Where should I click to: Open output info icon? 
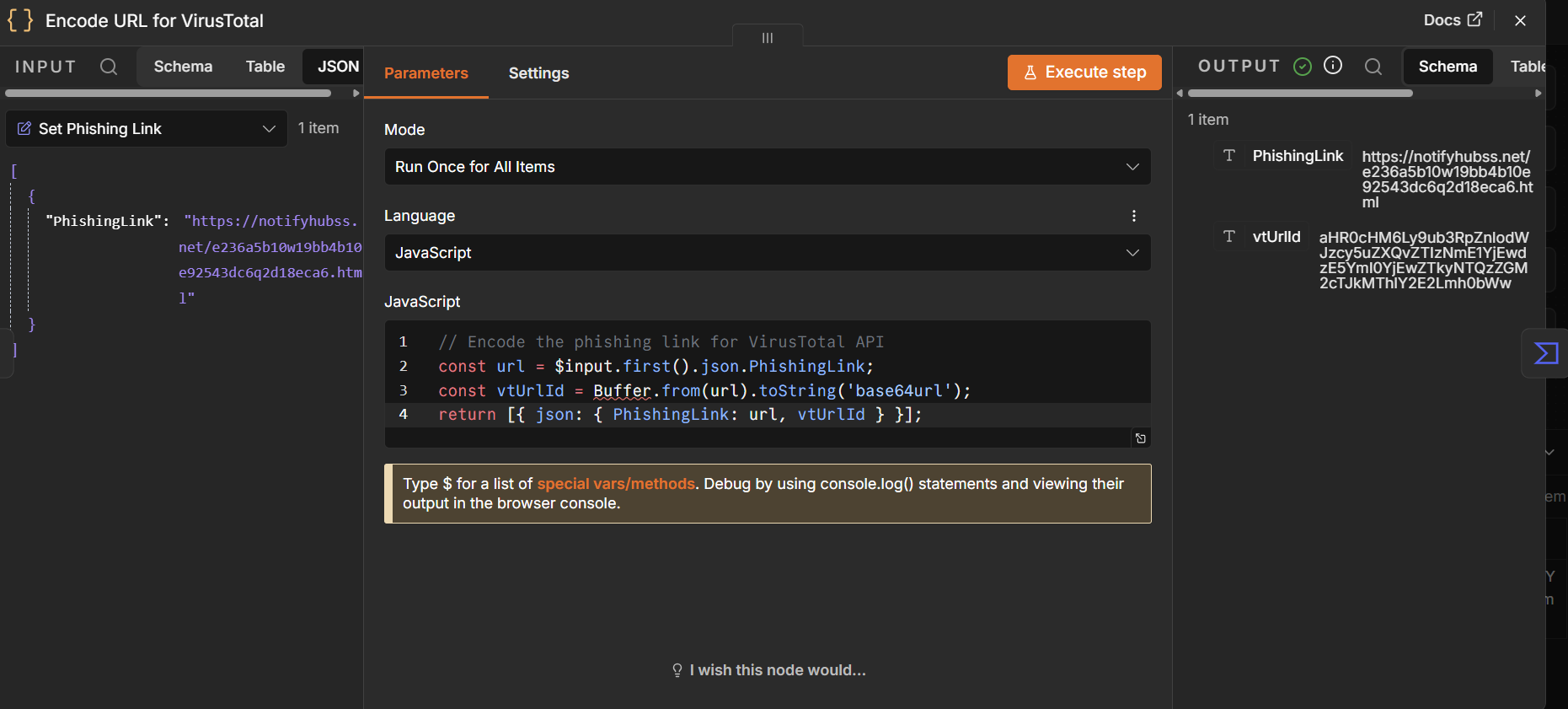[x=1333, y=66]
